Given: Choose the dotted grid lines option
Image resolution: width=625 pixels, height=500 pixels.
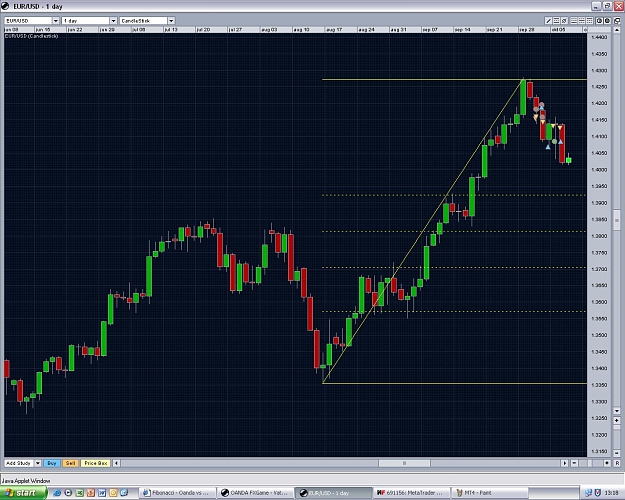Looking at the screenshot, I should tap(590, 21).
